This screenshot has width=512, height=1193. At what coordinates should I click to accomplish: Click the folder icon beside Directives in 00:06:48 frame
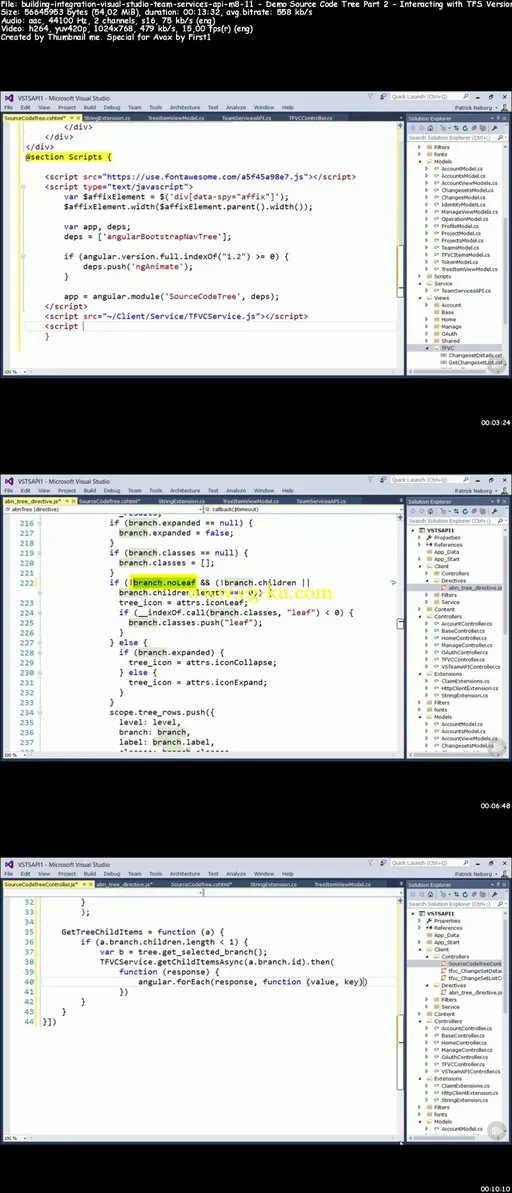[436, 581]
